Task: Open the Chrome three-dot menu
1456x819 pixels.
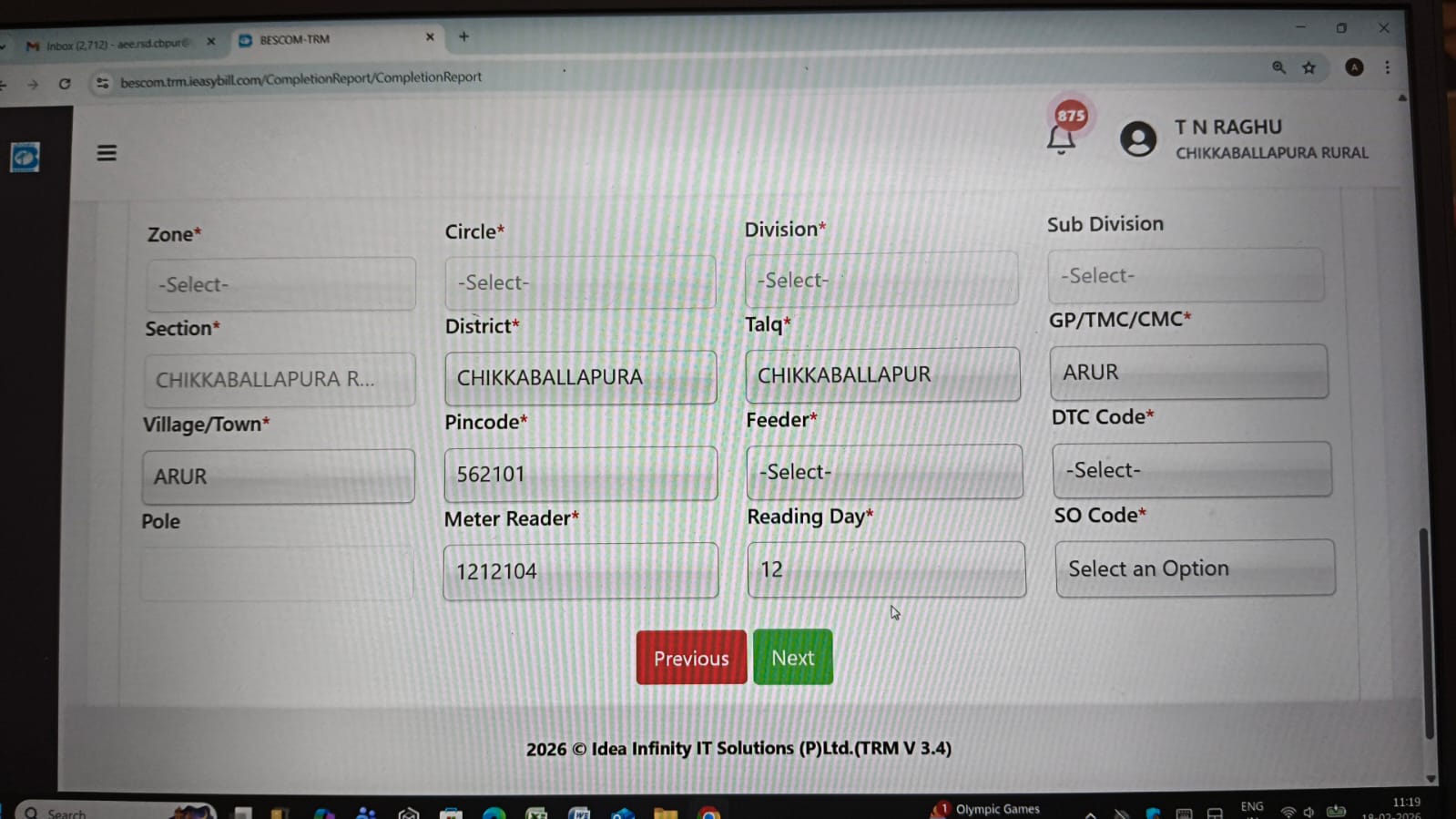Action: pyautogui.click(x=1388, y=67)
